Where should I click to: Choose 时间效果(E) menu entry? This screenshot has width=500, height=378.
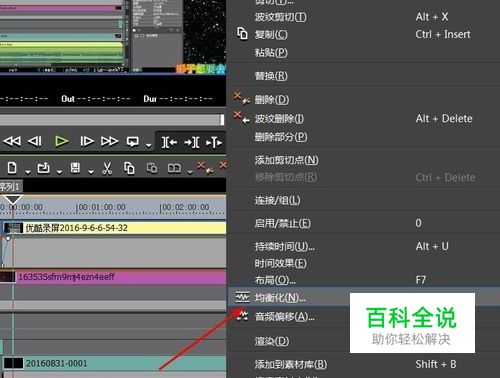363,263
